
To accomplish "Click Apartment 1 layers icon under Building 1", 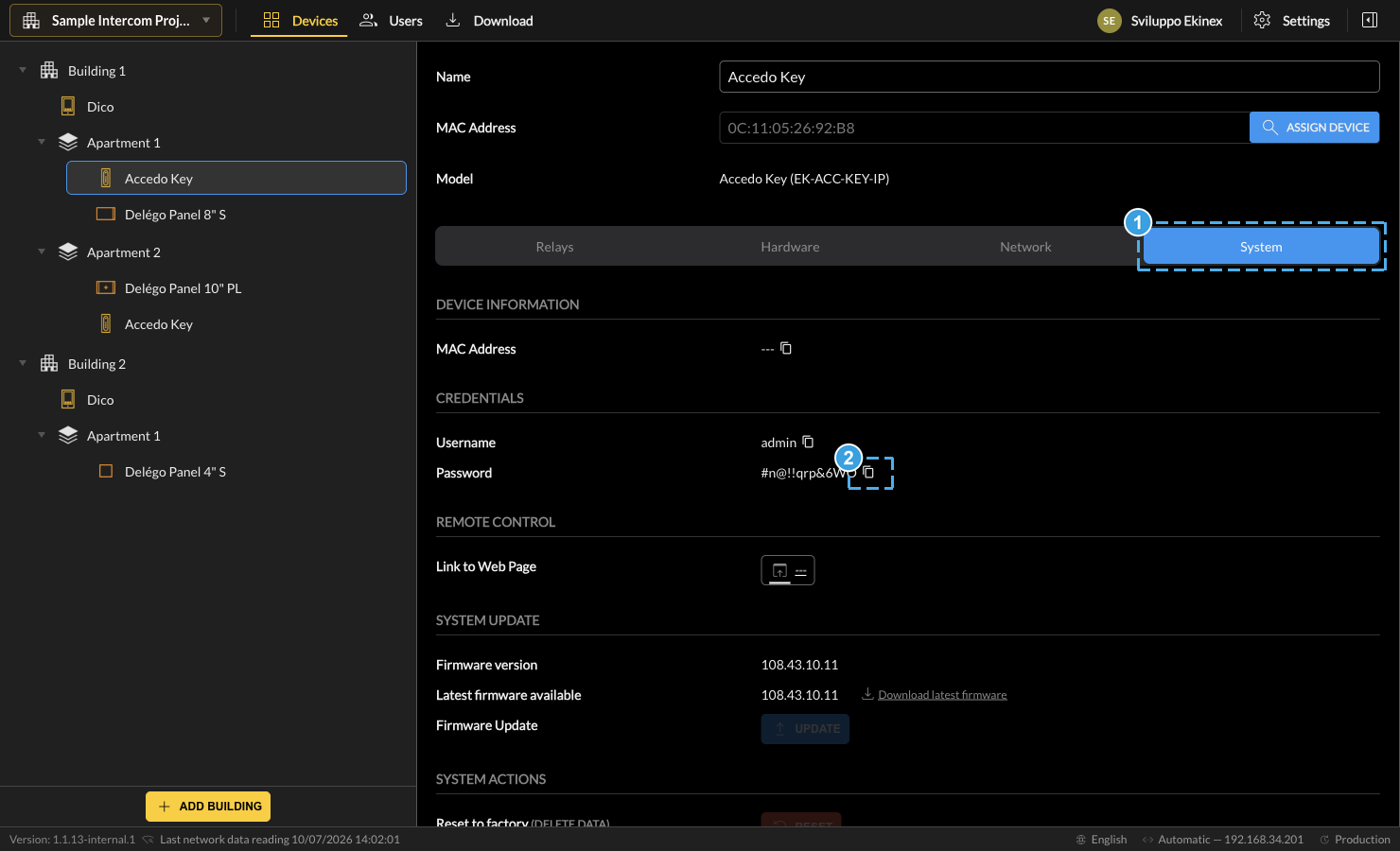I will click(x=68, y=143).
